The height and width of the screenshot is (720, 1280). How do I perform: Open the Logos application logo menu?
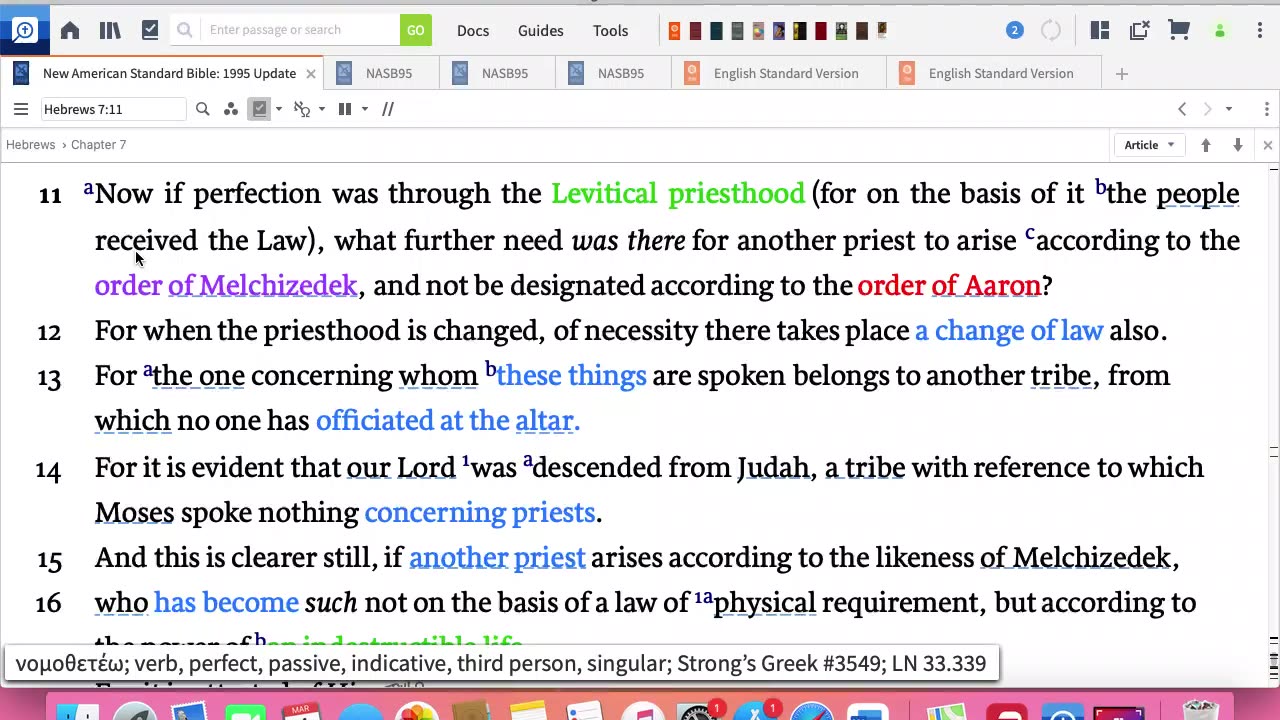24,30
